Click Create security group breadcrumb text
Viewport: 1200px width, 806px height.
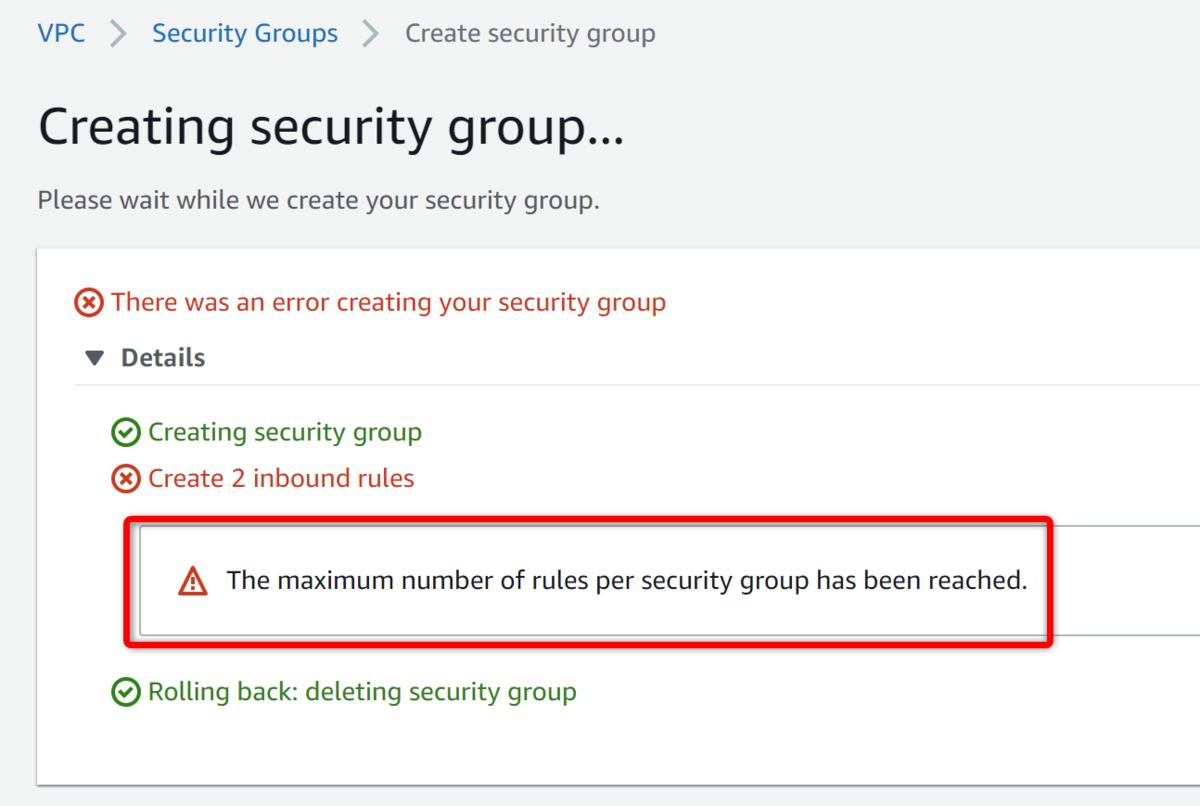tap(530, 33)
